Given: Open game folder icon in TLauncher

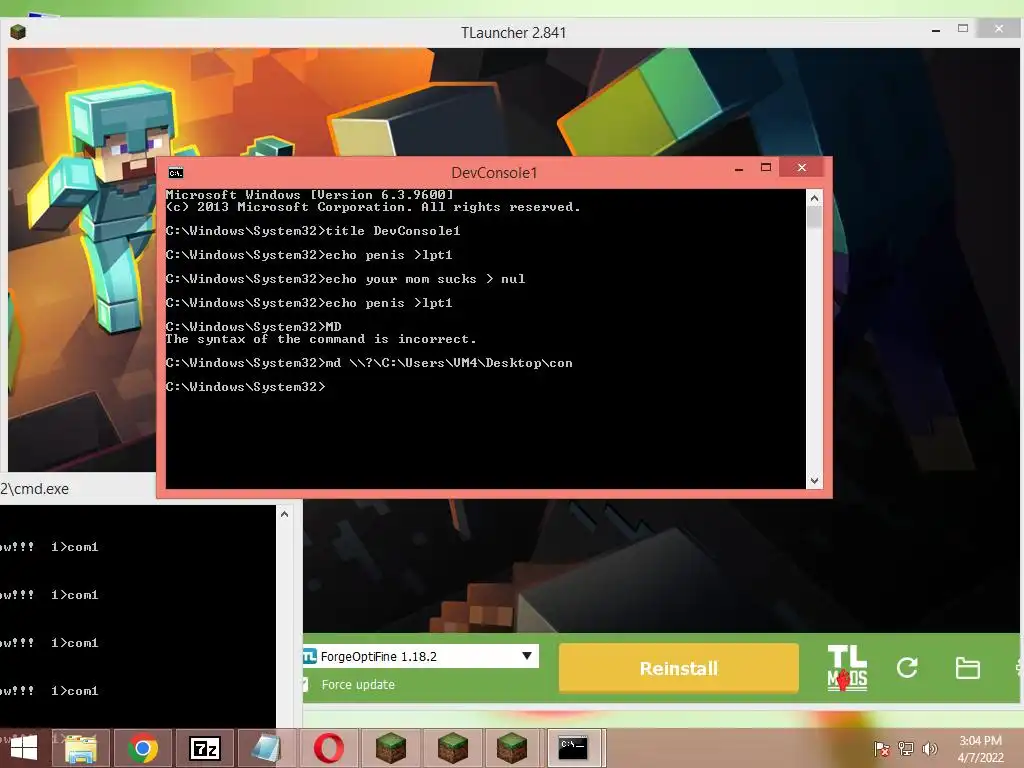Looking at the screenshot, I should pyautogui.click(x=967, y=668).
